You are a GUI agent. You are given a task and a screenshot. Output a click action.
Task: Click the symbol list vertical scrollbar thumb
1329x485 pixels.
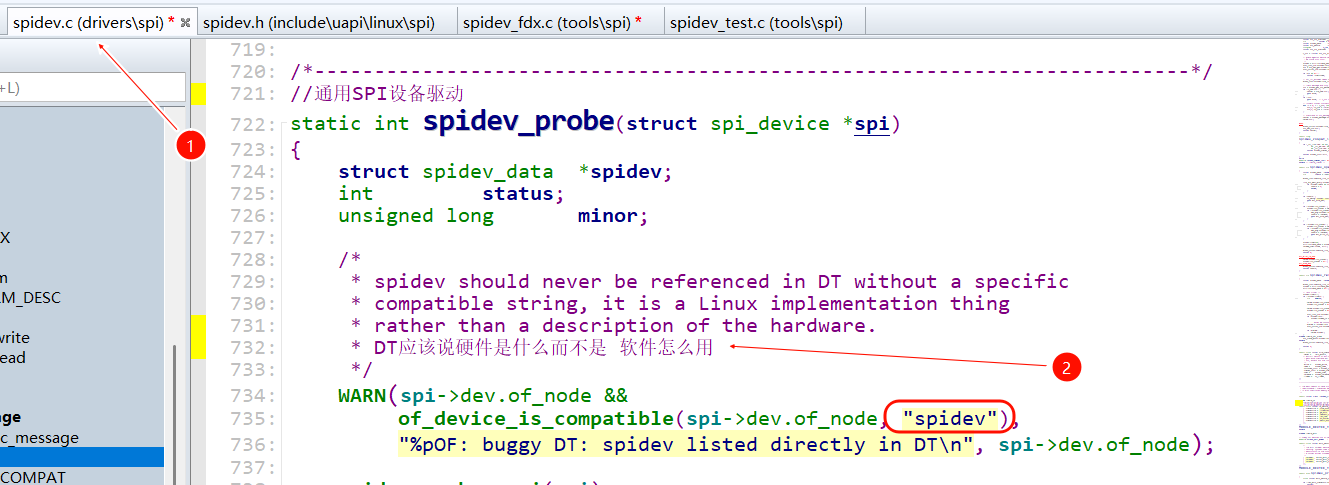pos(174,414)
